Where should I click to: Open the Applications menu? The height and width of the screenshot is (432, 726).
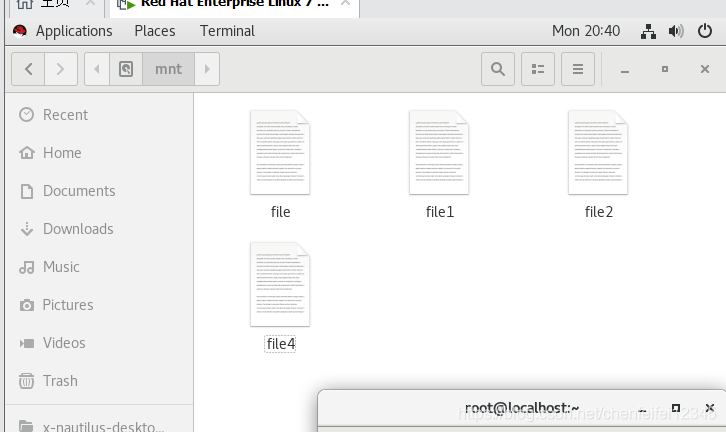tap(74, 31)
